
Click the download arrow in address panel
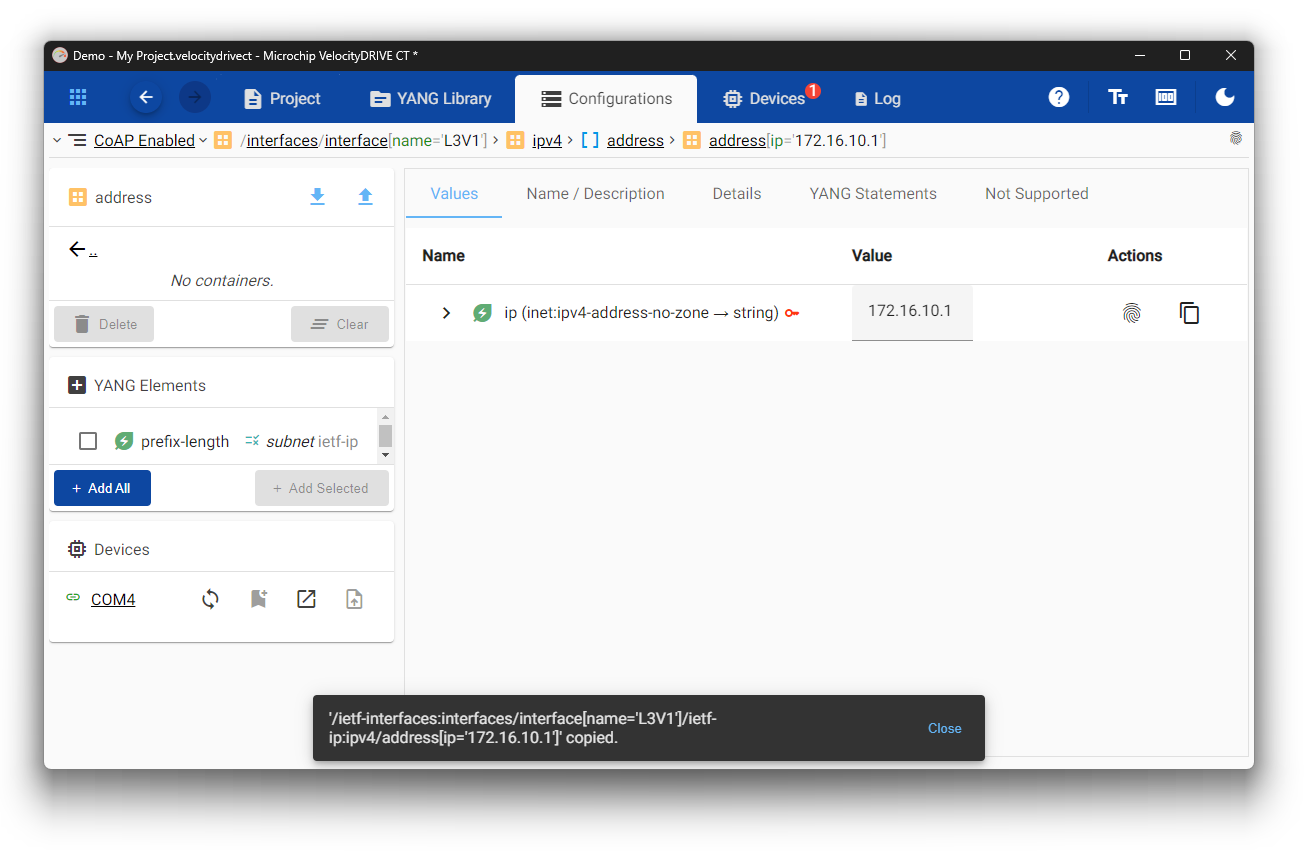[317, 197]
